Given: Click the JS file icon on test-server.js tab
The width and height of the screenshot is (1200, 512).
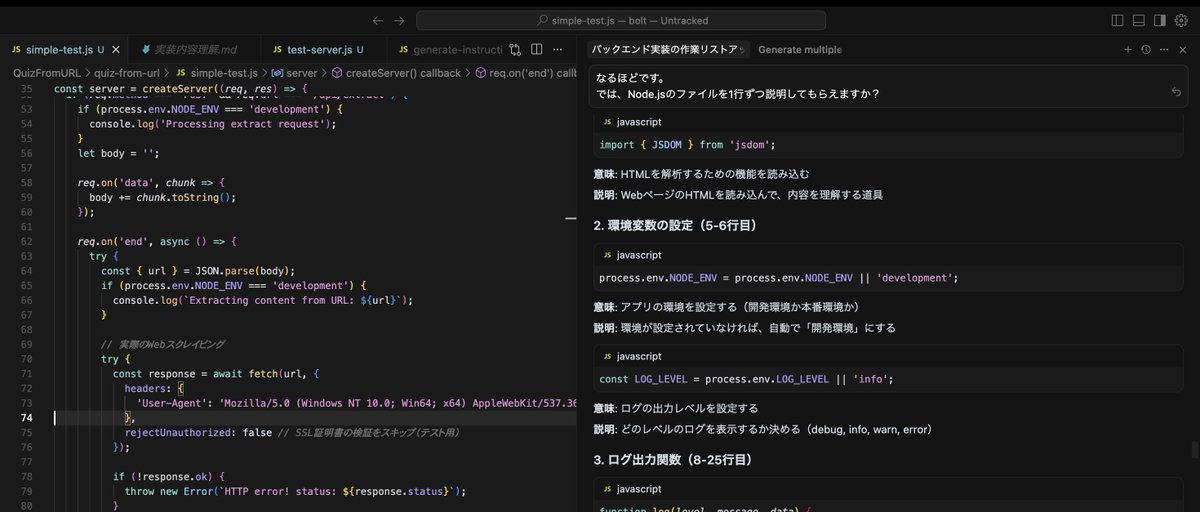Looking at the screenshot, I should point(275,49).
